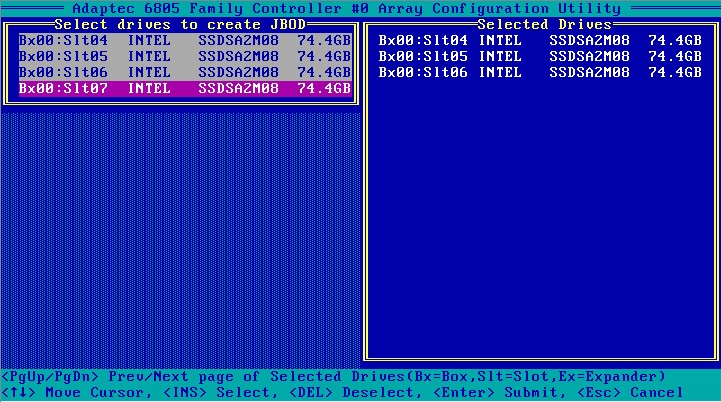The image size is (721, 402).
Task: Select the Bx00:Slt05 drive in the JBOD list
Action: [x=185, y=57]
